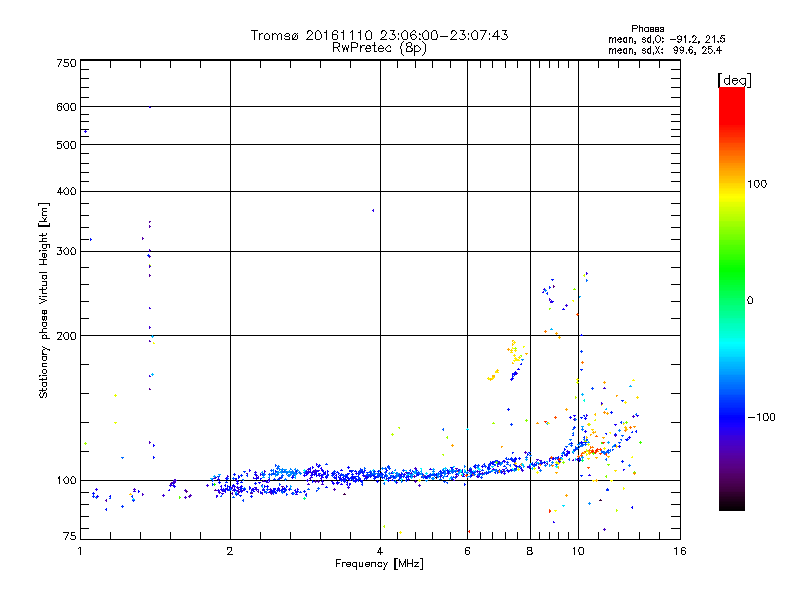Click the y-axis tick label '600'

(66, 107)
